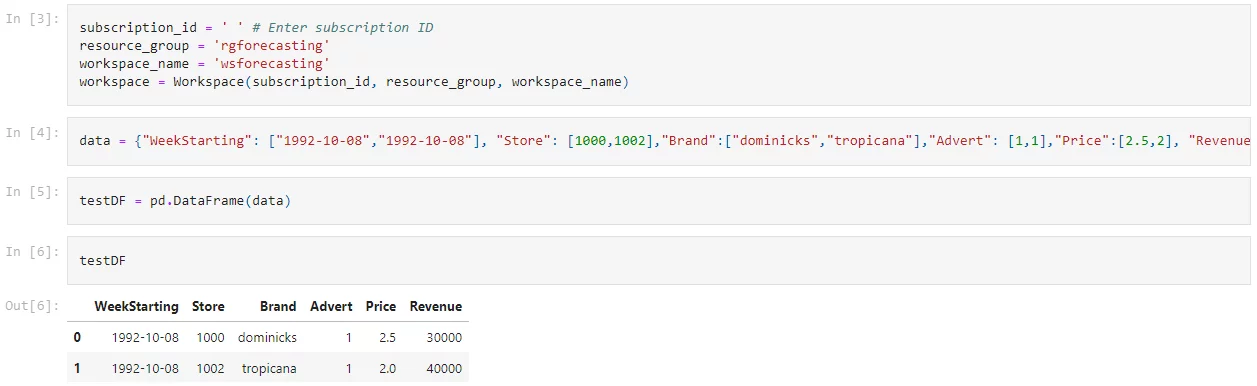The image size is (1257, 386).
Task: Select the In [4] prompt label
Action: click(33, 132)
